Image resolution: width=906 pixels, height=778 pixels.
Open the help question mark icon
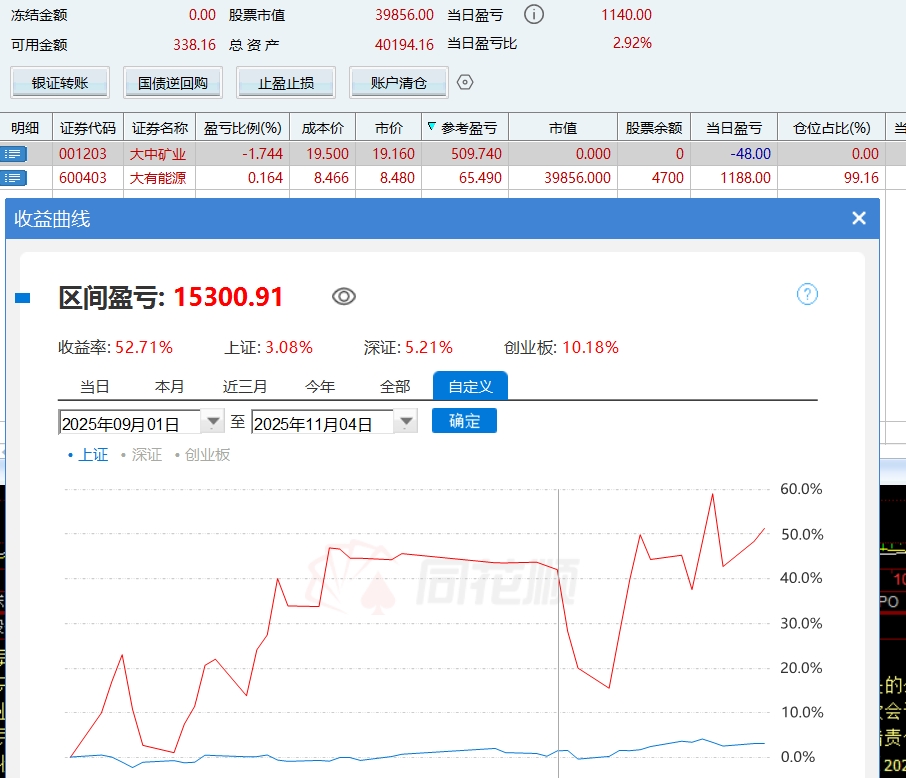pos(807,294)
